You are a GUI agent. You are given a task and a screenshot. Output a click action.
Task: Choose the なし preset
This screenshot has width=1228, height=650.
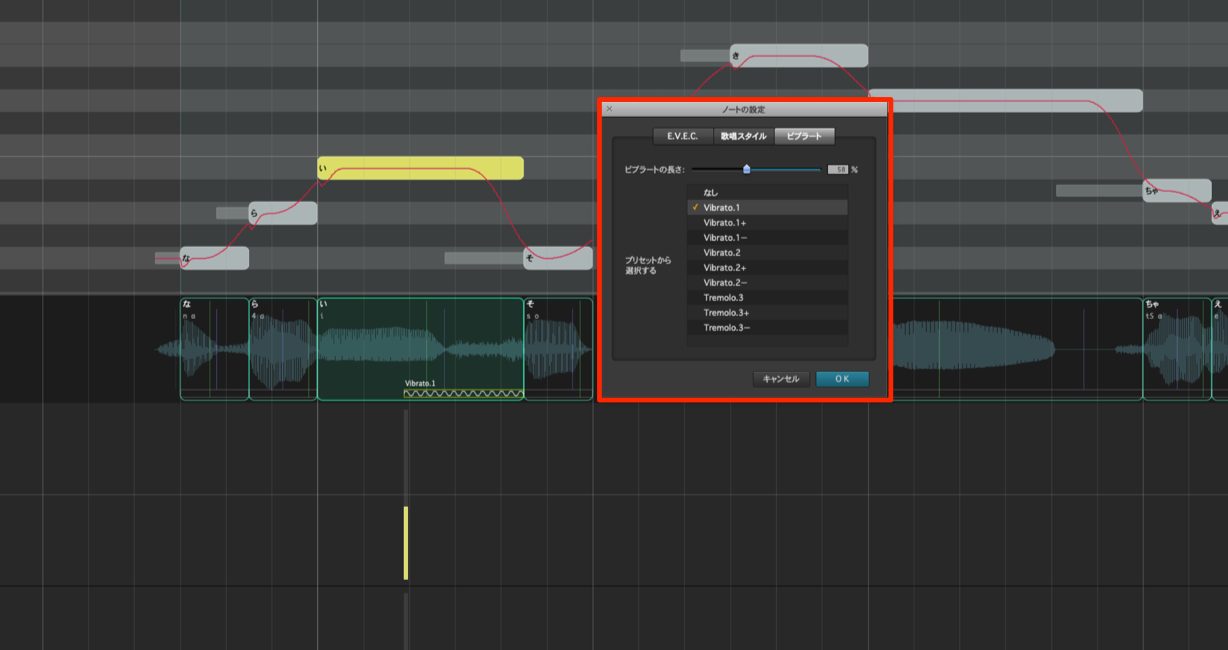pos(768,192)
